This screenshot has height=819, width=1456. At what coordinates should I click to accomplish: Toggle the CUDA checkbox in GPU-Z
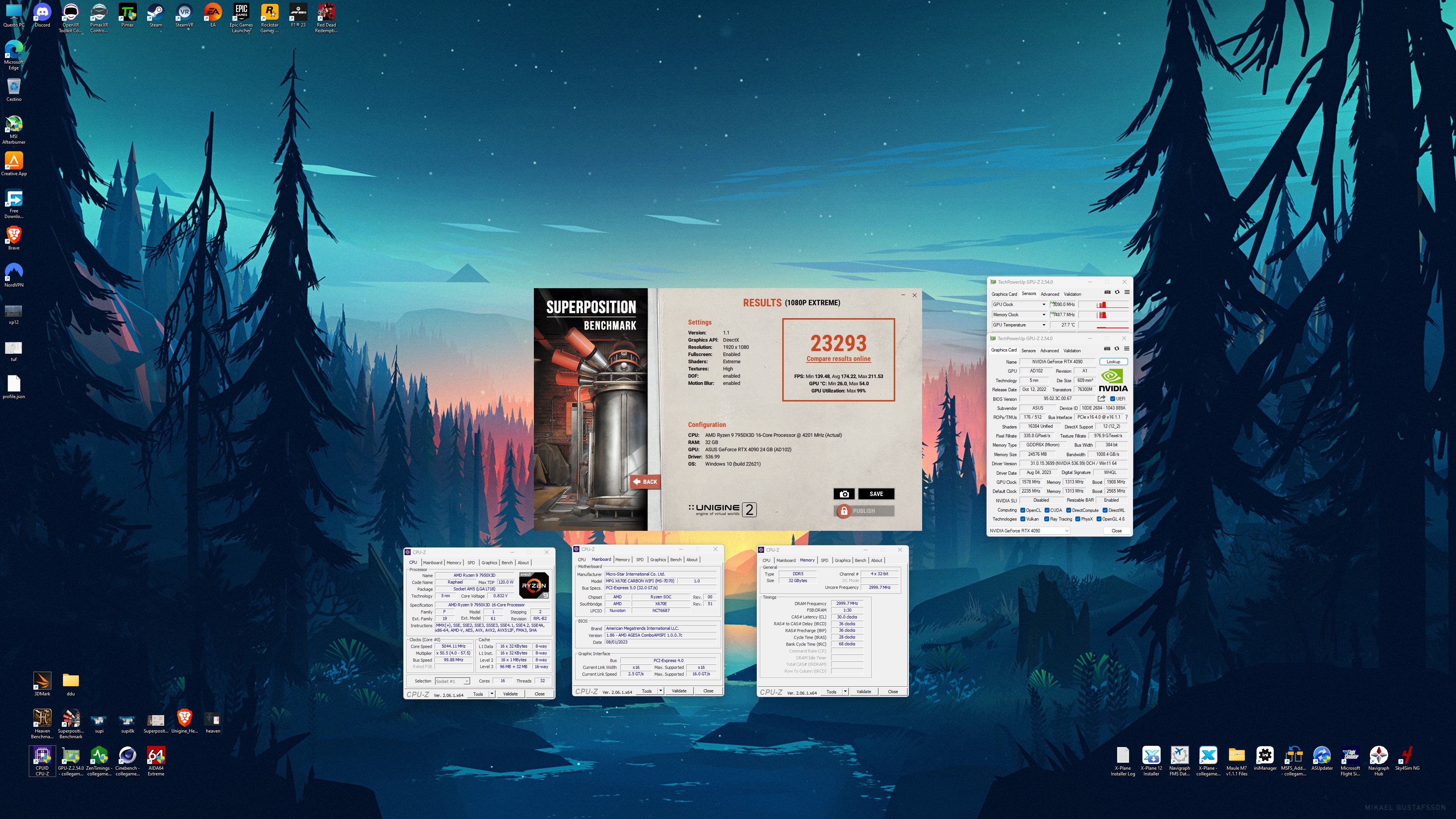click(x=1047, y=510)
